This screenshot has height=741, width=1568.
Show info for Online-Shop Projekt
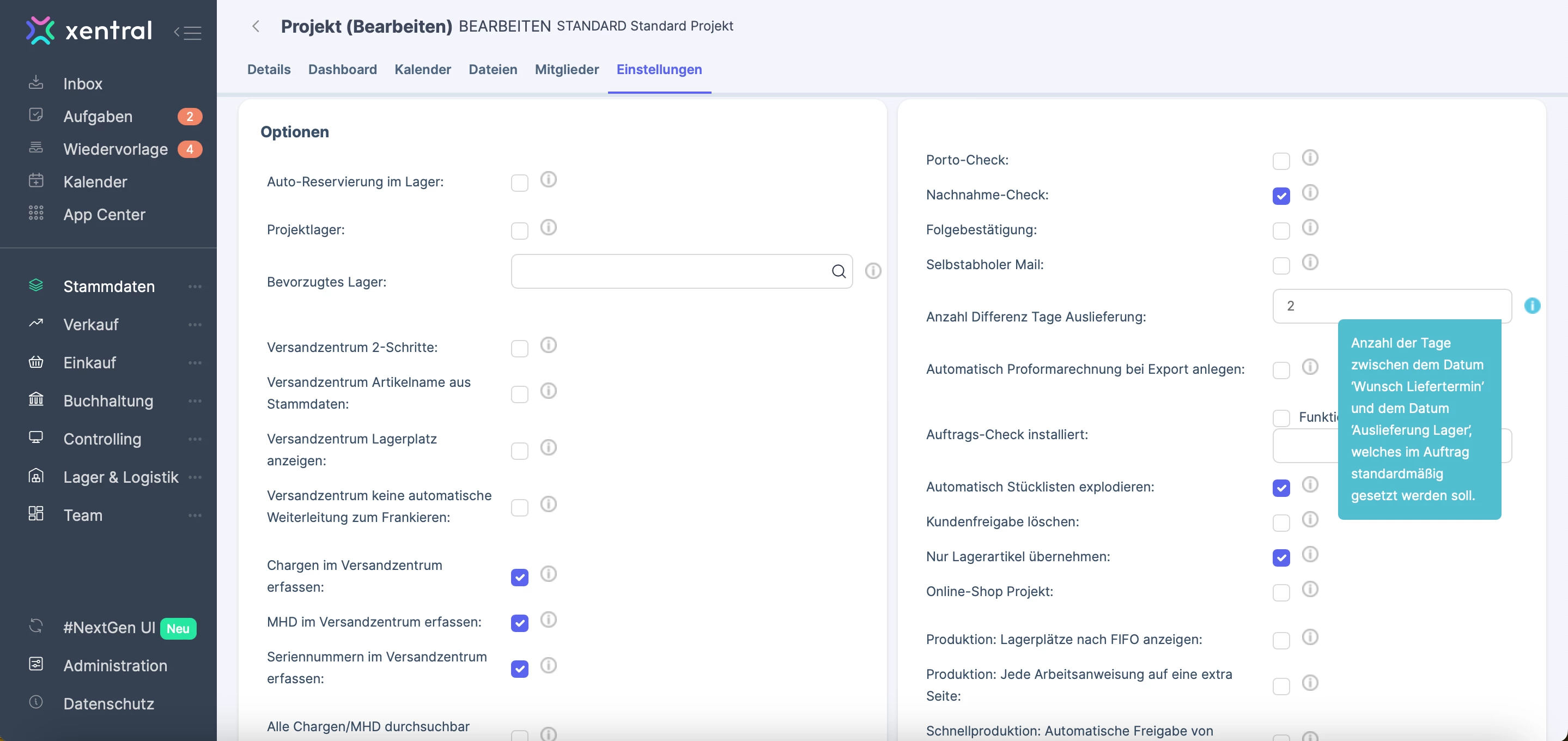(1310, 590)
